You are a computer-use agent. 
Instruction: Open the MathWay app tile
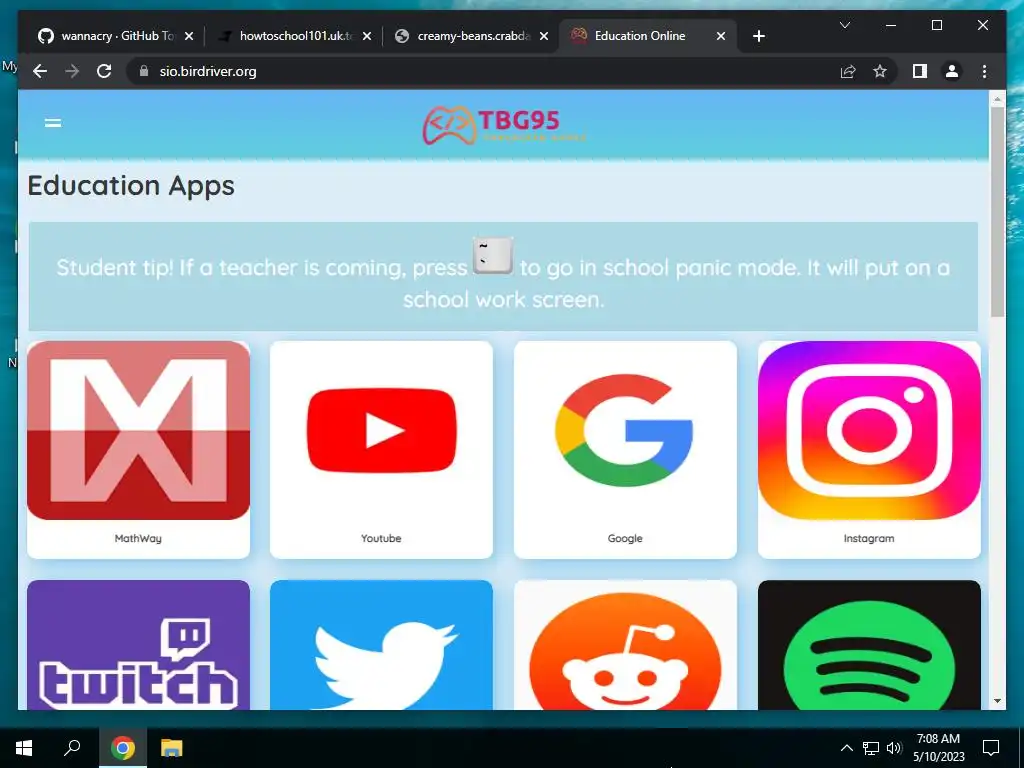click(138, 449)
